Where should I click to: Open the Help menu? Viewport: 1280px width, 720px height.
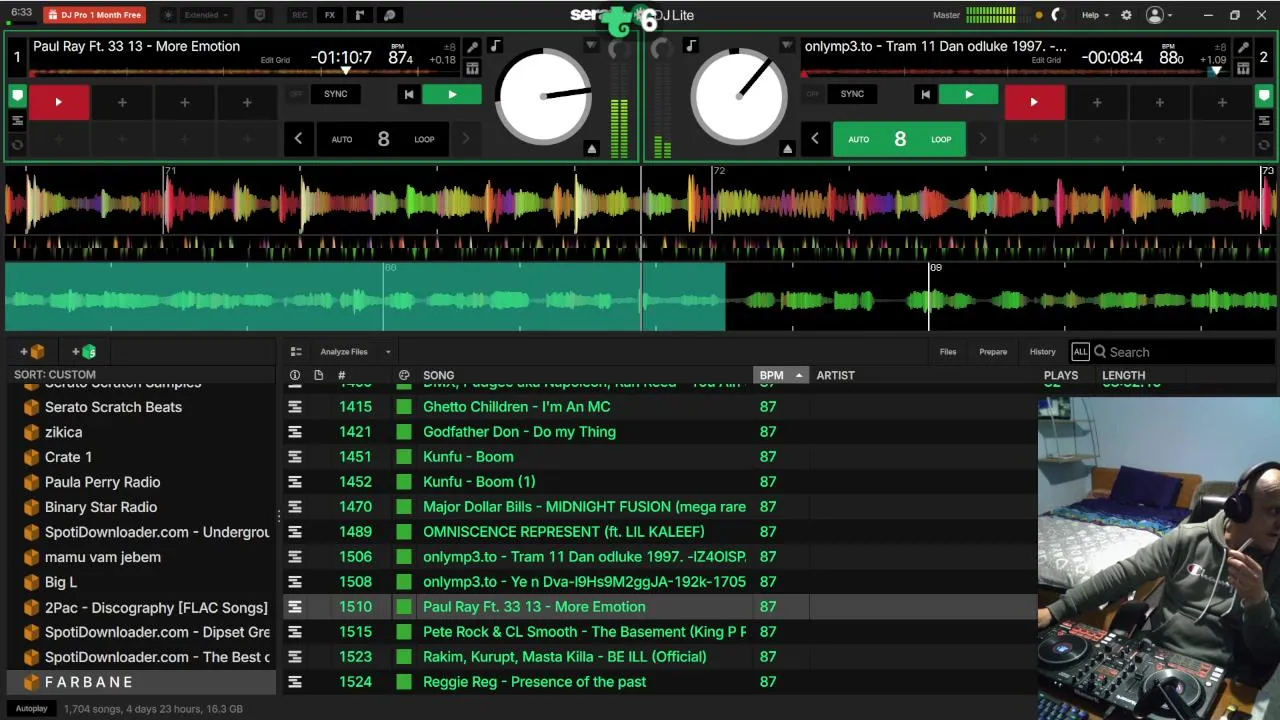pyautogui.click(x=1095, y=15)
